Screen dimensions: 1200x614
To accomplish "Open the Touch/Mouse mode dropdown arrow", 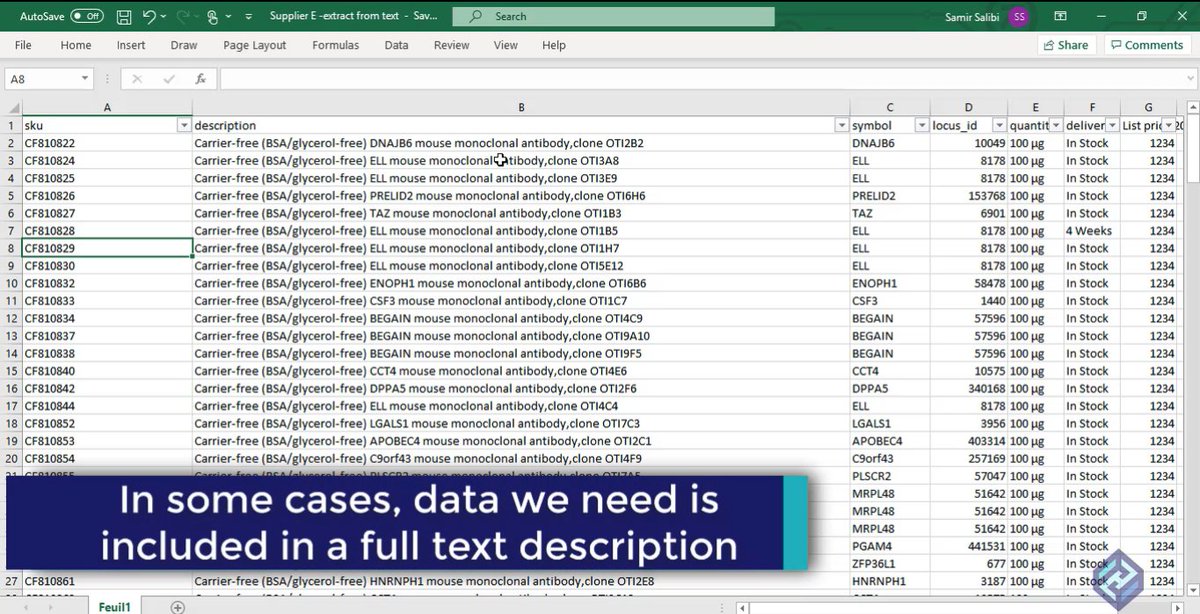I will [x=229, y=17].
